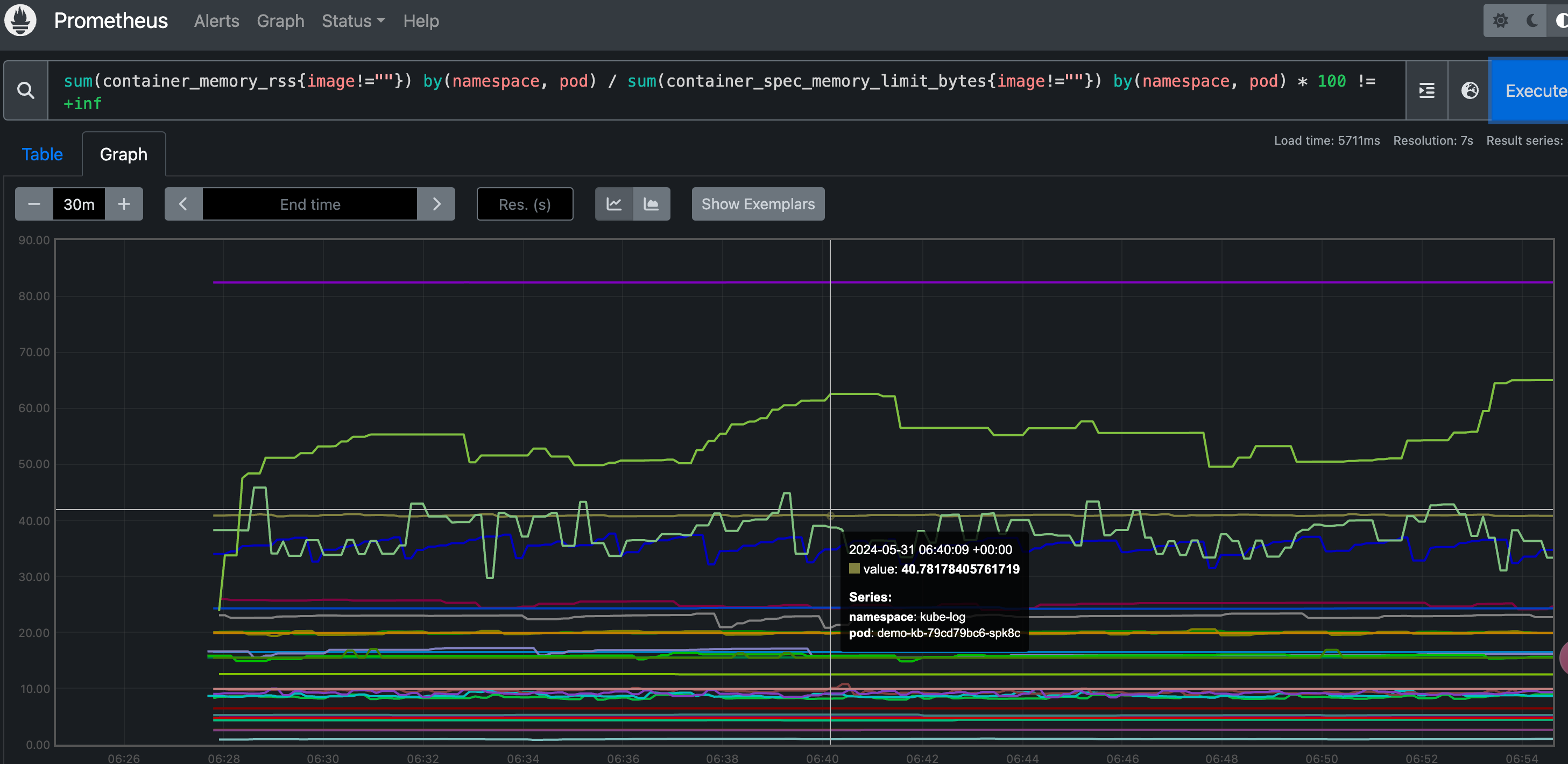Viewport: 1568px width, 764px height.
Task: Click the query search magnifier icon
Action: (x=26, y=91)
